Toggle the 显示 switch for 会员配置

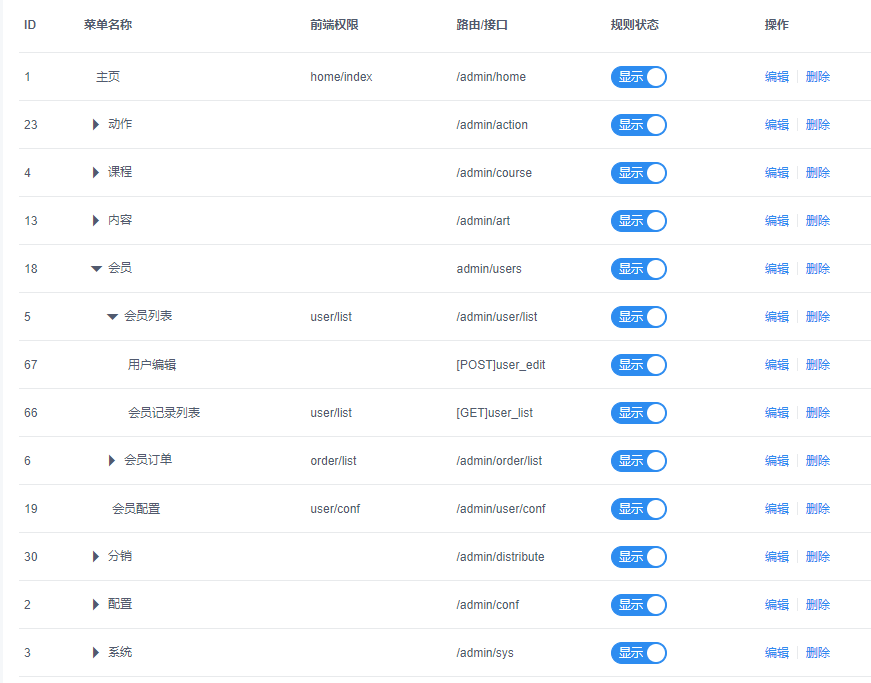[x=638, y=509]
